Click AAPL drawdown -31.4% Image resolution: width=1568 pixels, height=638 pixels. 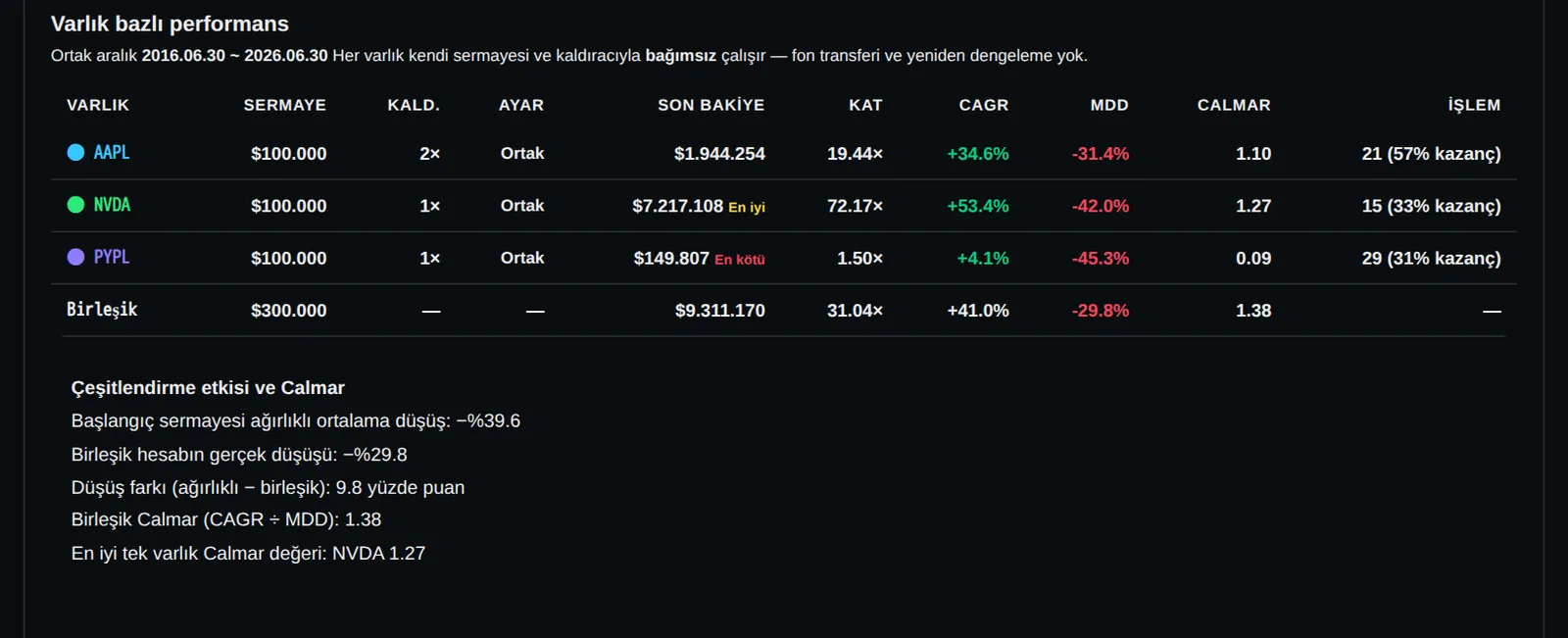[1101, 154]
